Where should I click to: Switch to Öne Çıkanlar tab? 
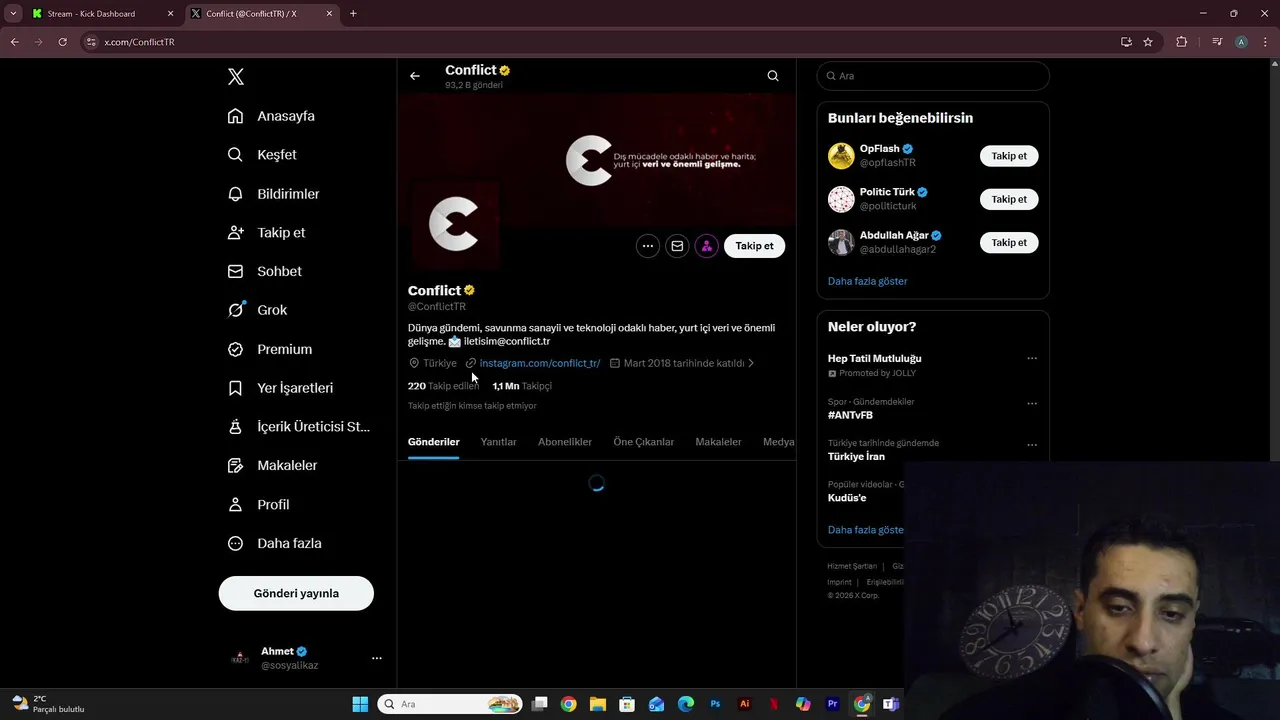644,442
